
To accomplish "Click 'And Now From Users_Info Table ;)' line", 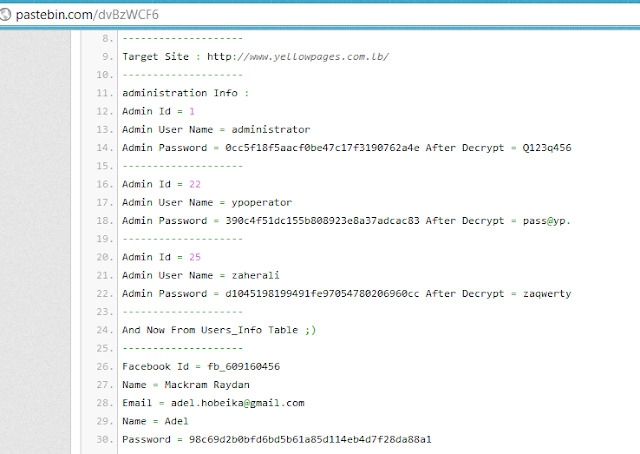I will click(219, 330).
